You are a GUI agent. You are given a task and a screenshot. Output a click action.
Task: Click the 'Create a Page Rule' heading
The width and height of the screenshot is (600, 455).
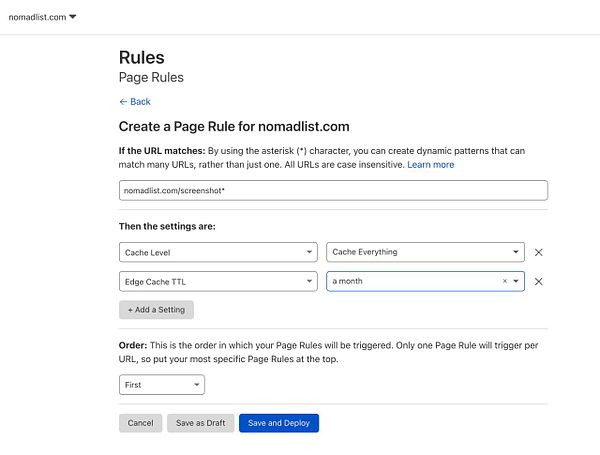(x=233, y=127)
